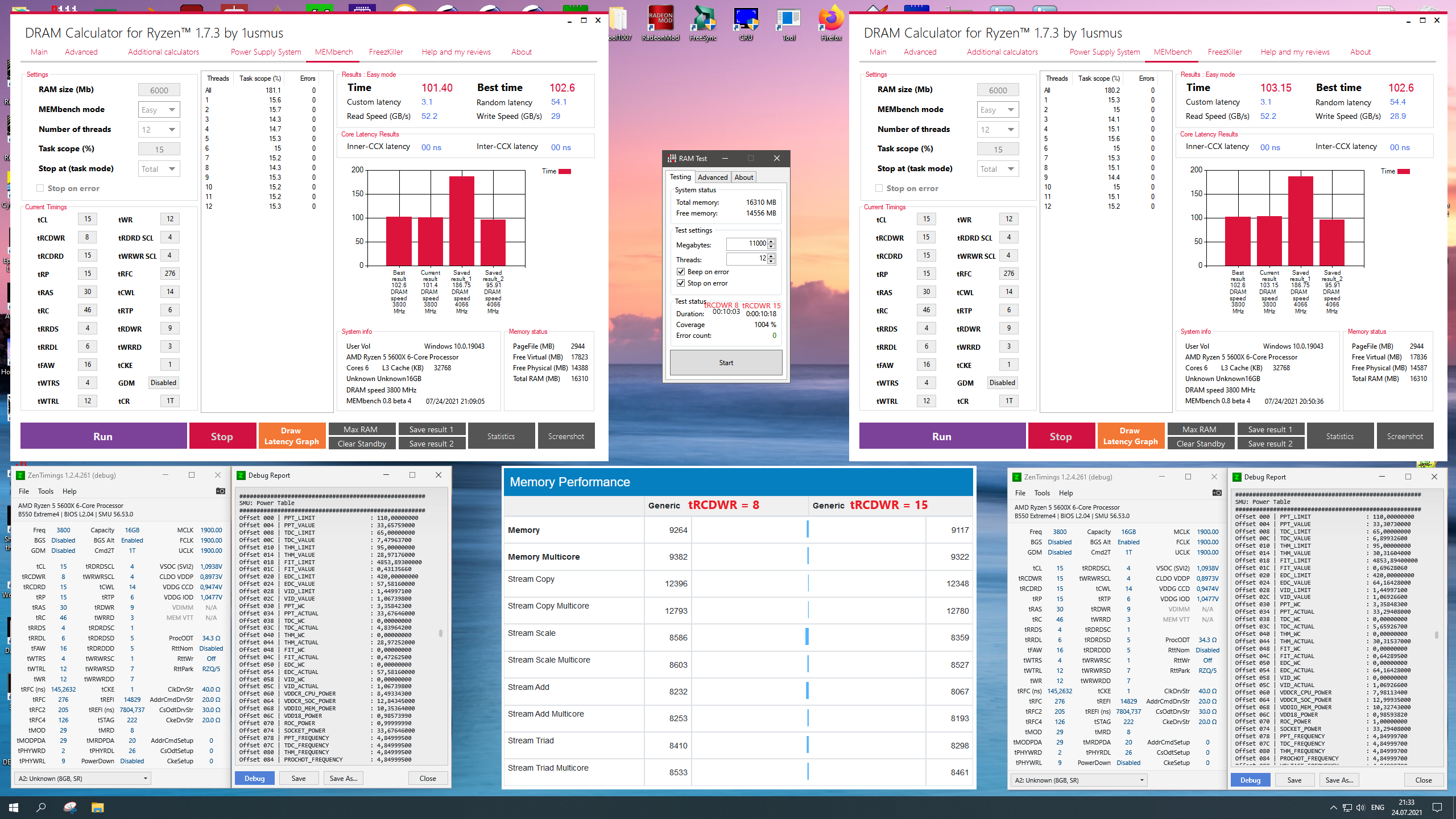Screen dimensions: 1456x819
Task: Open File Explorer from taskbar
Action: [97, 807]
